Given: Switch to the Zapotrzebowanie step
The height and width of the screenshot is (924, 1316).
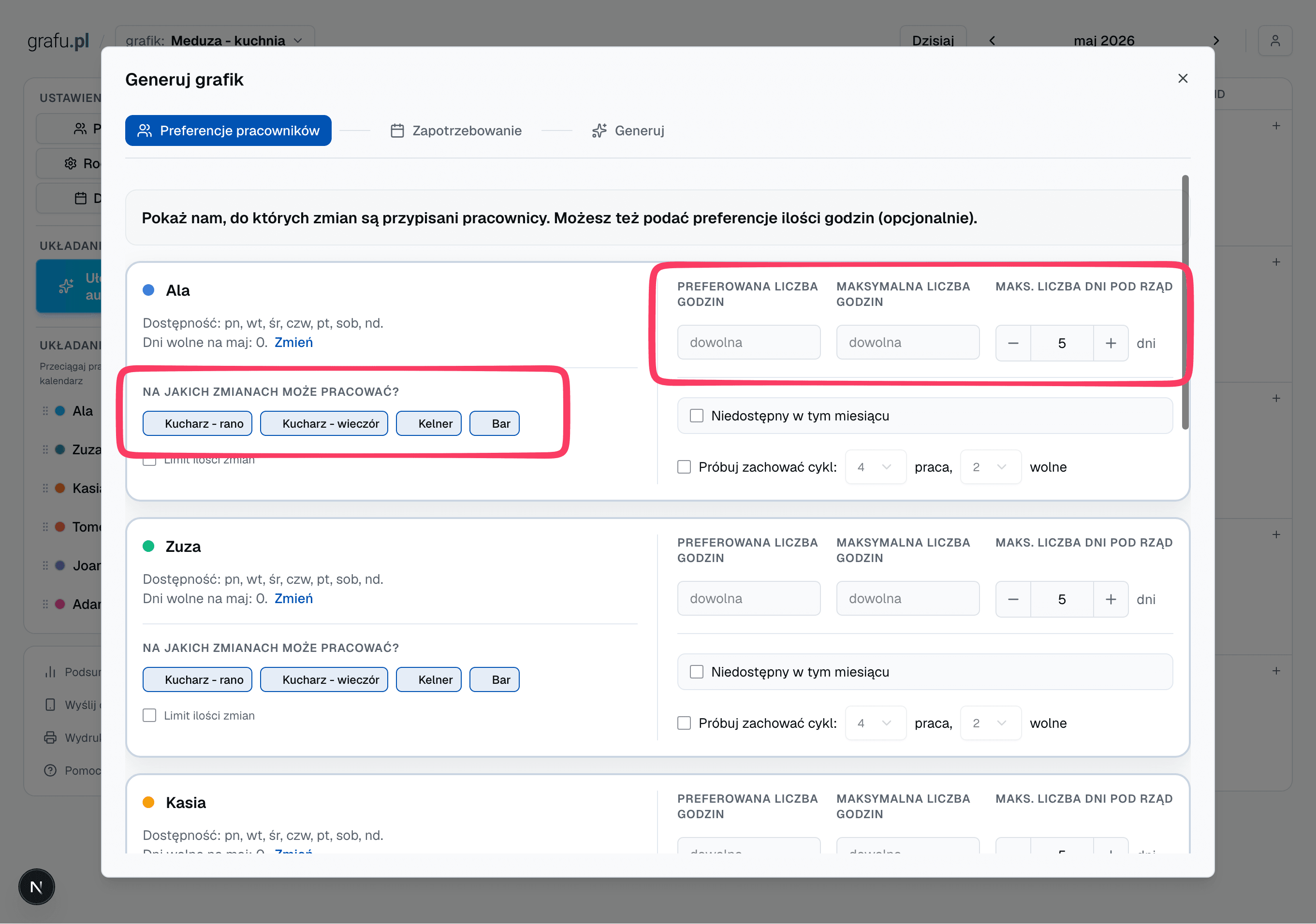Looking at the screenshot, I should point(456,130).
